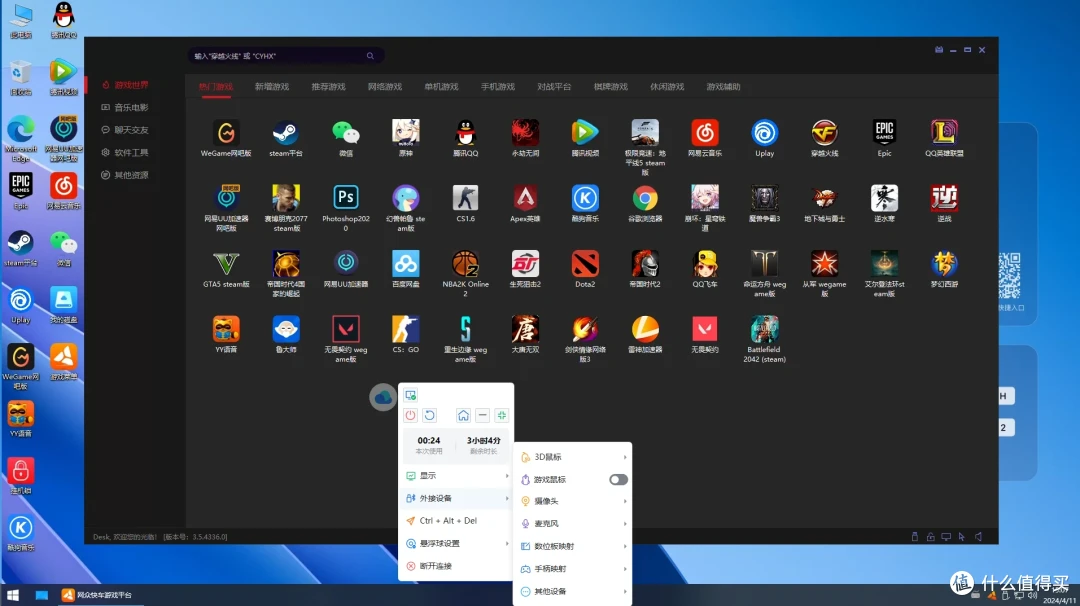Click the monitor status icon in popup
The image size is (1080, 606).
click(x=411, y=395)
